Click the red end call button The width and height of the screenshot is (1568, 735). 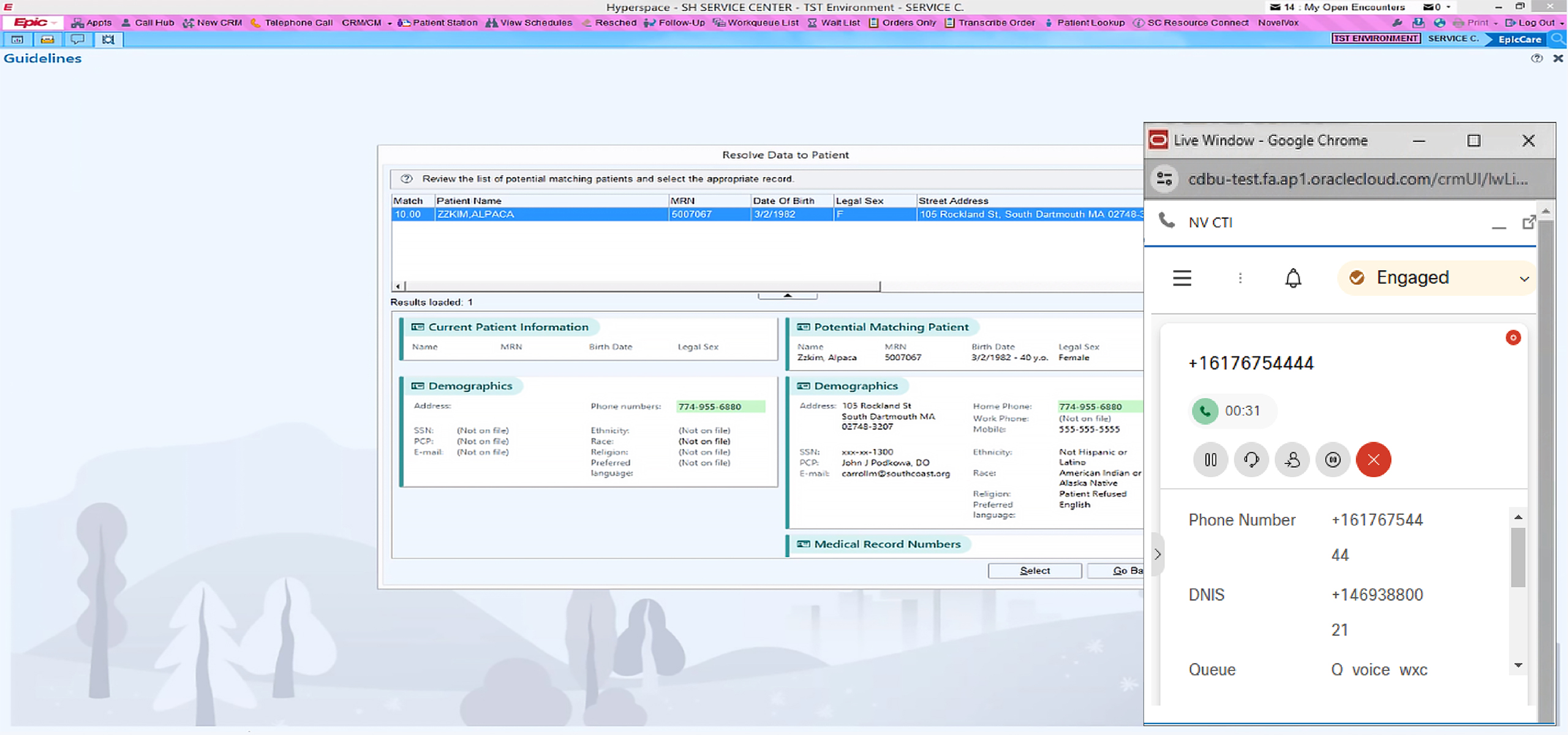tap(1373, 459)
